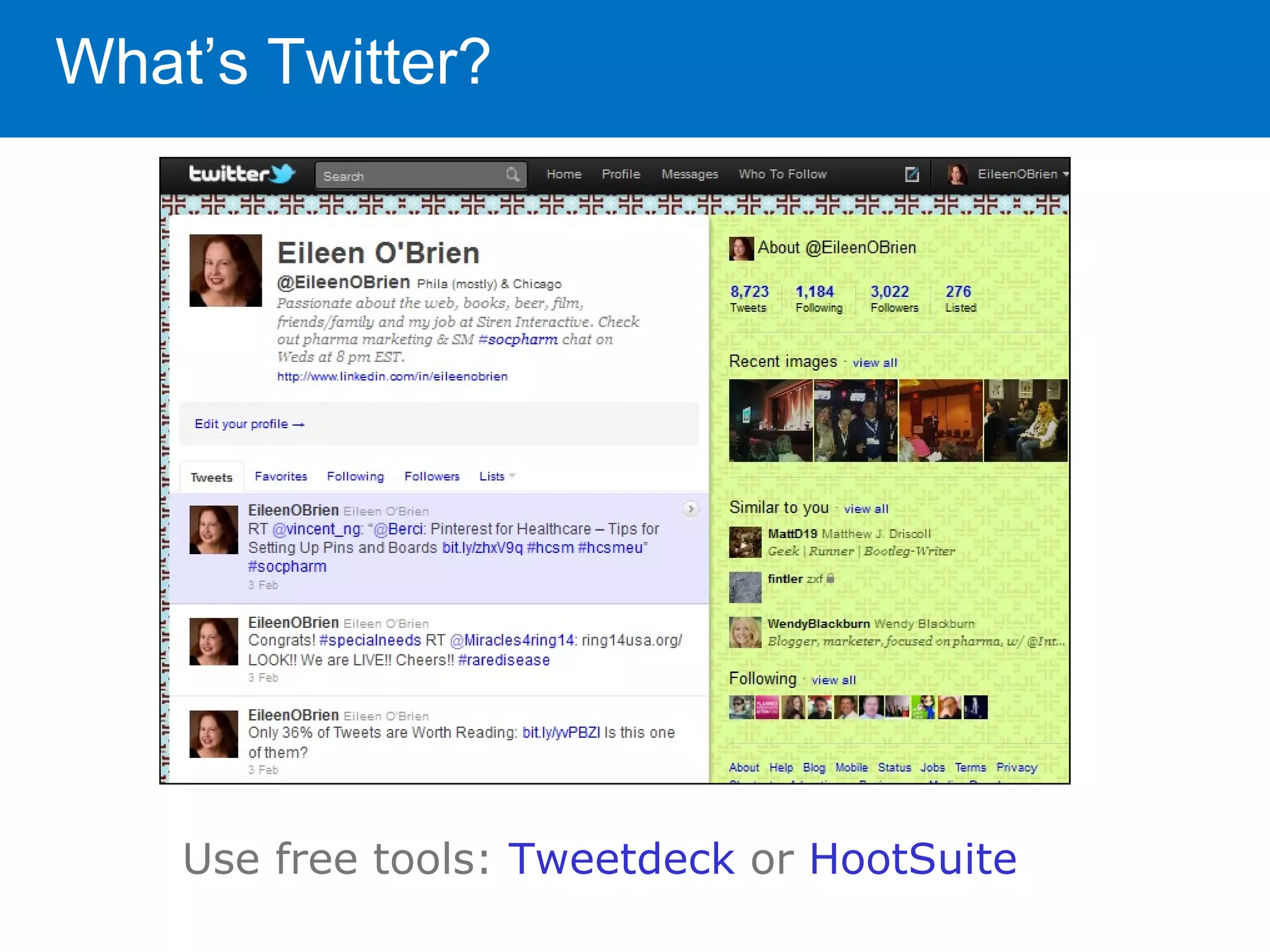Click the 3,022 Followers count
Image resolution: width=1270 pixels, height=952 pixels.
pyautogui.click(x=894, y=298)
